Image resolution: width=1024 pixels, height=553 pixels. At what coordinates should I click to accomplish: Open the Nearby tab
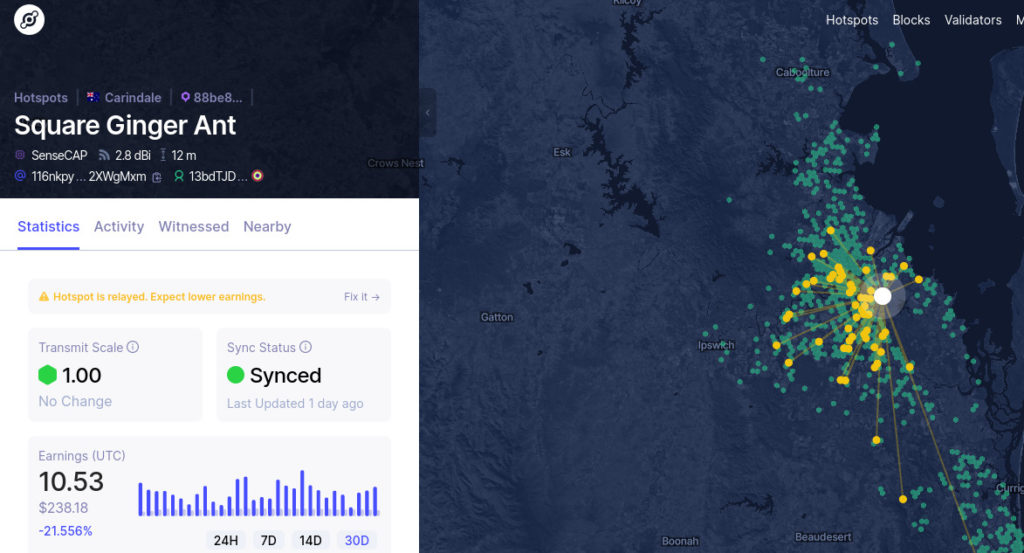[267, 227]
